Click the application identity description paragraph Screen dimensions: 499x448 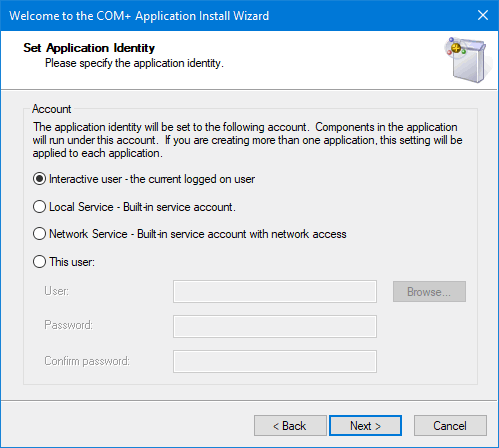click(x=247, y=140)
